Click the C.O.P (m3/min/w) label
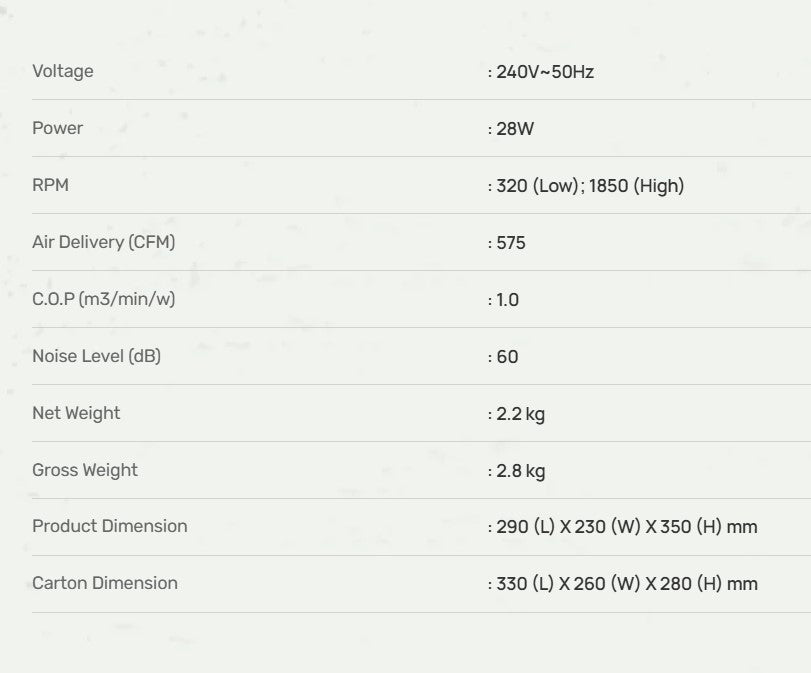 pyautogui.click(x=104, y=299)
